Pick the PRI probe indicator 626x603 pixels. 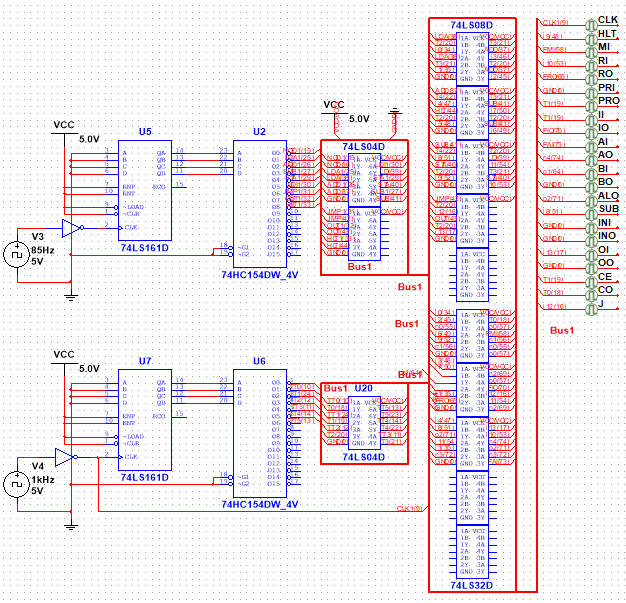[x=591, y=93]
